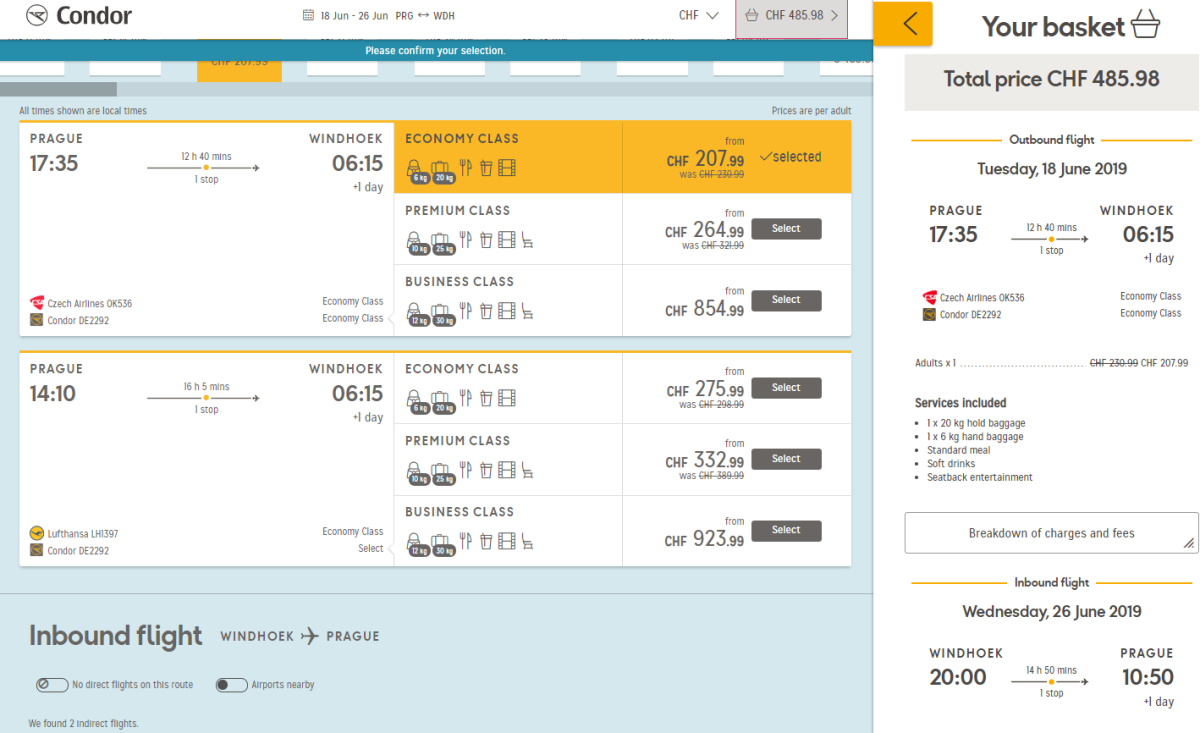Viewport: 1200px width, 733px height.
Task: Collapse the basket with the orange back arrow
Action: [x=909, y=24]
